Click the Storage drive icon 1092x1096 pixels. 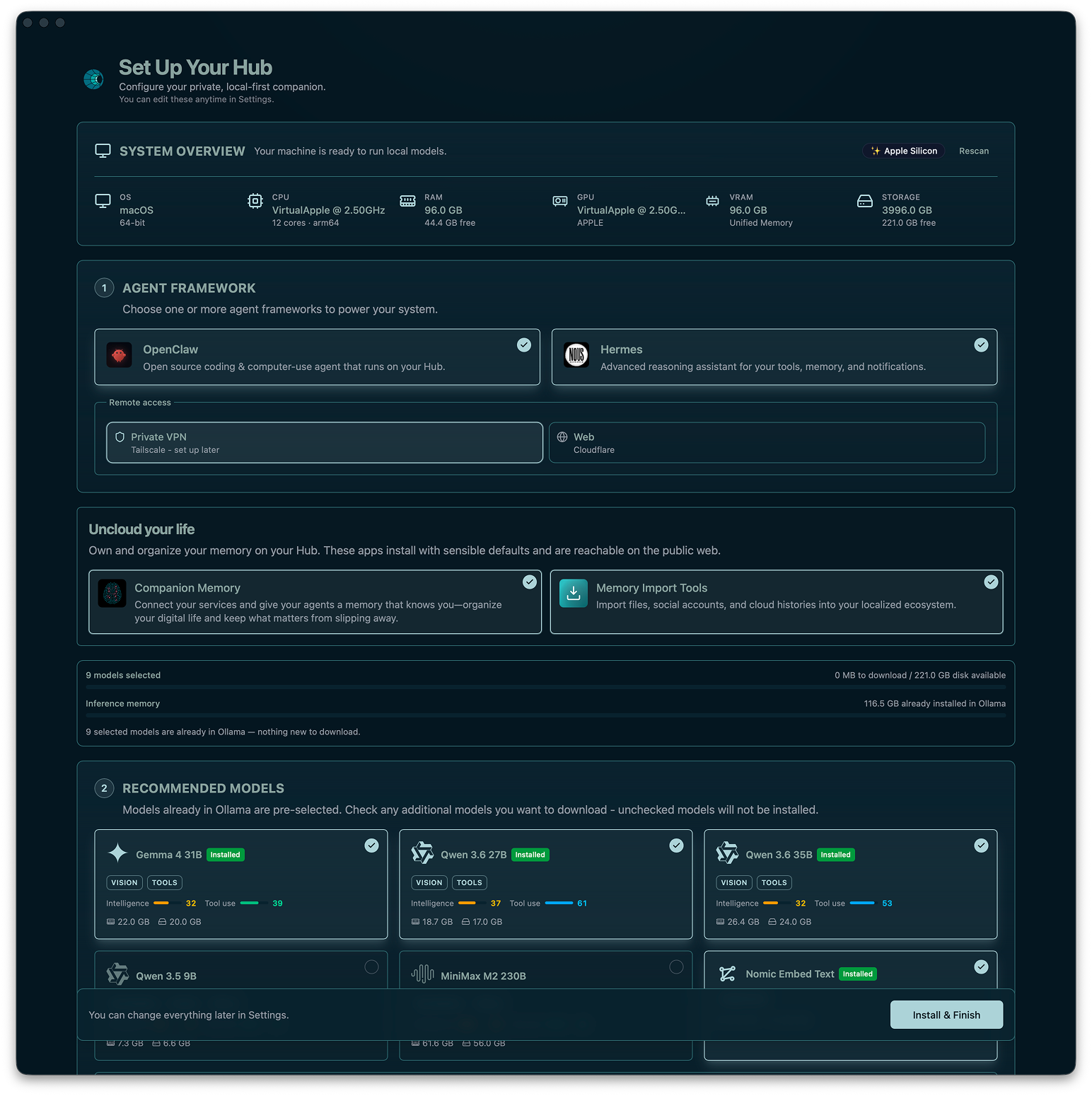(x=864, y=201)
